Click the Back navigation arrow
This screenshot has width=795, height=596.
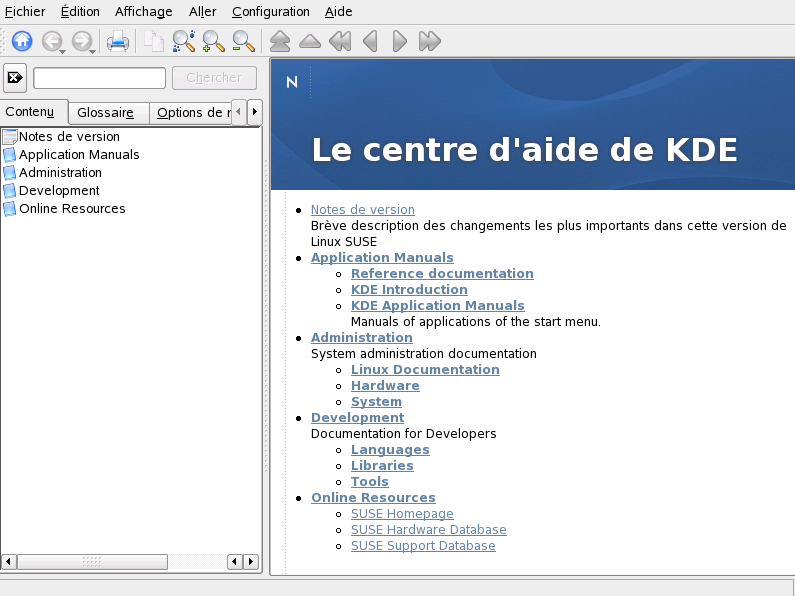[x=51, y=41]
